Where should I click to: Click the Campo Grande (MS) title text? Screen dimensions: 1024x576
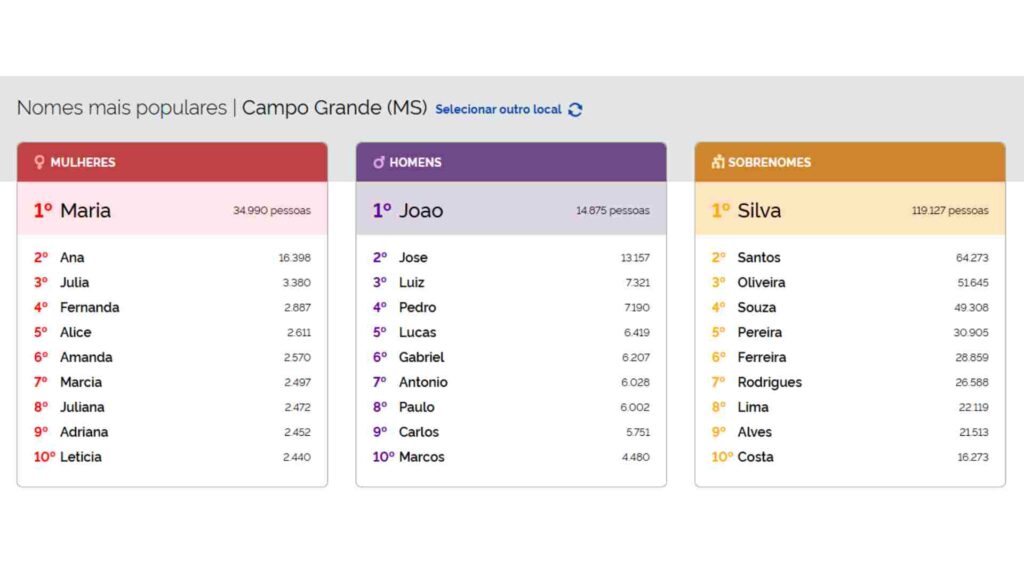pos(333,107)
